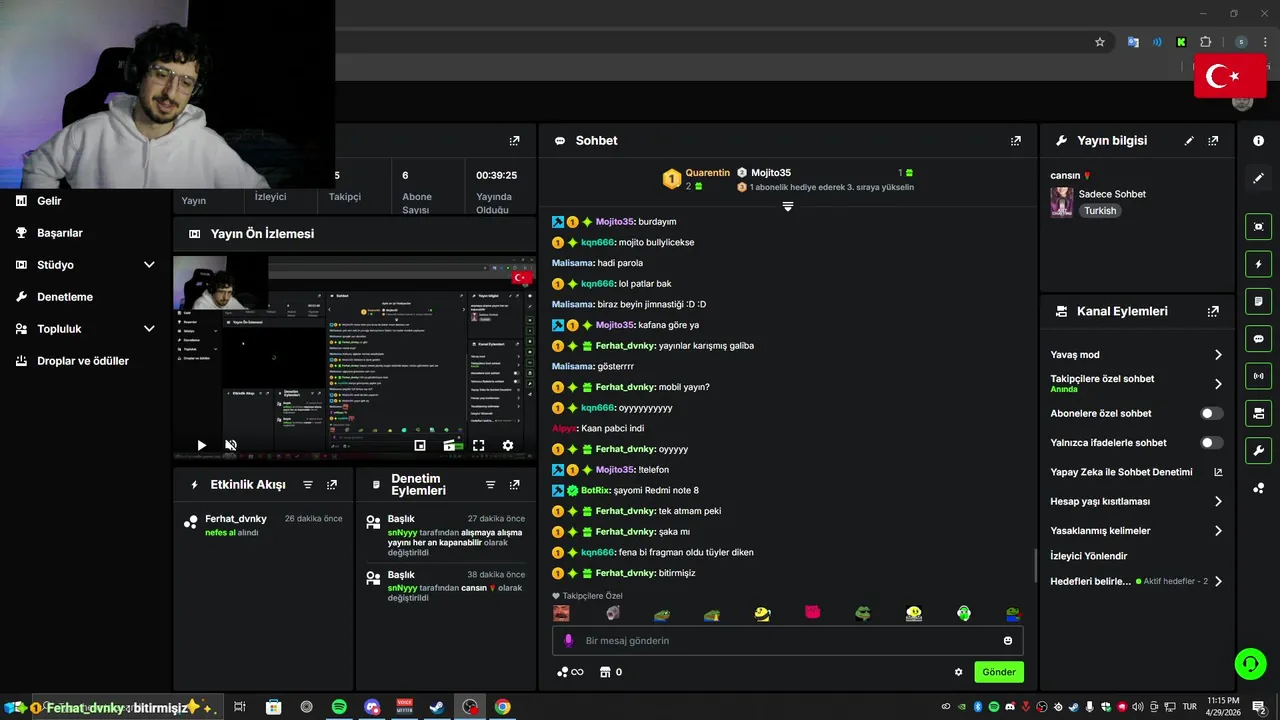
Task: Bookmark this page with the star icon
Action: [1100, 42]
